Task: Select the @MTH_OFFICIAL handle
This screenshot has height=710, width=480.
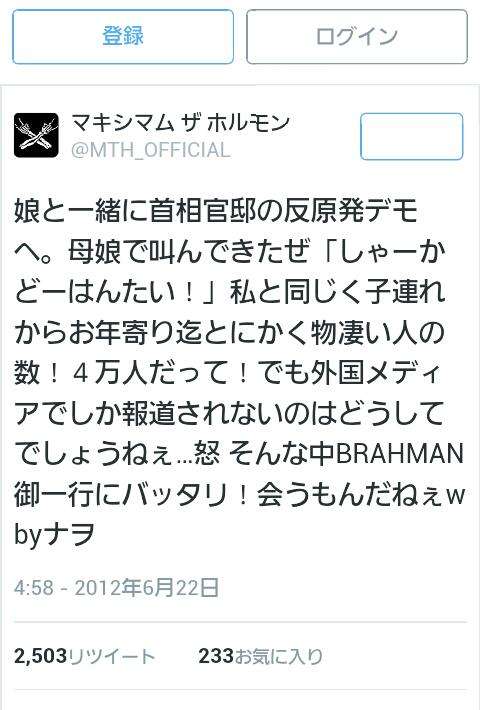Action: [150, 150]
